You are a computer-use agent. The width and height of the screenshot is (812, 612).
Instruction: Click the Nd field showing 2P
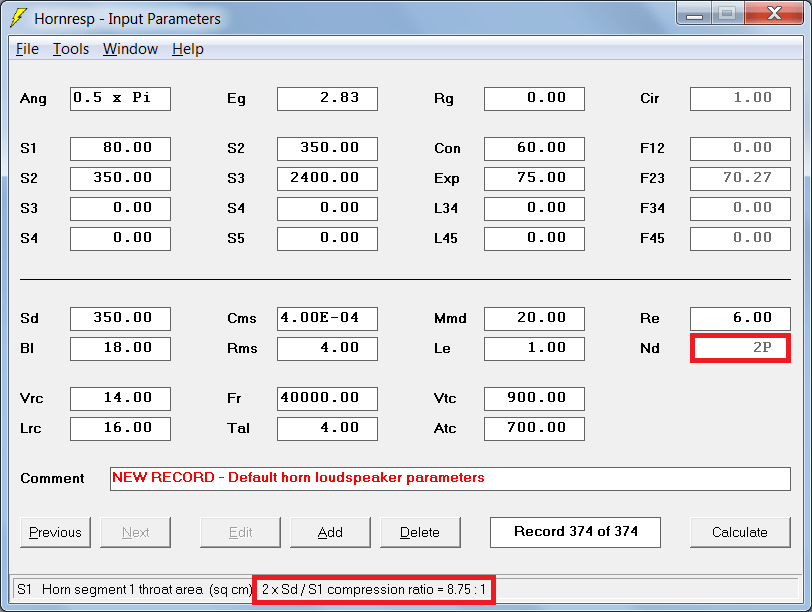tap(740, 348)
